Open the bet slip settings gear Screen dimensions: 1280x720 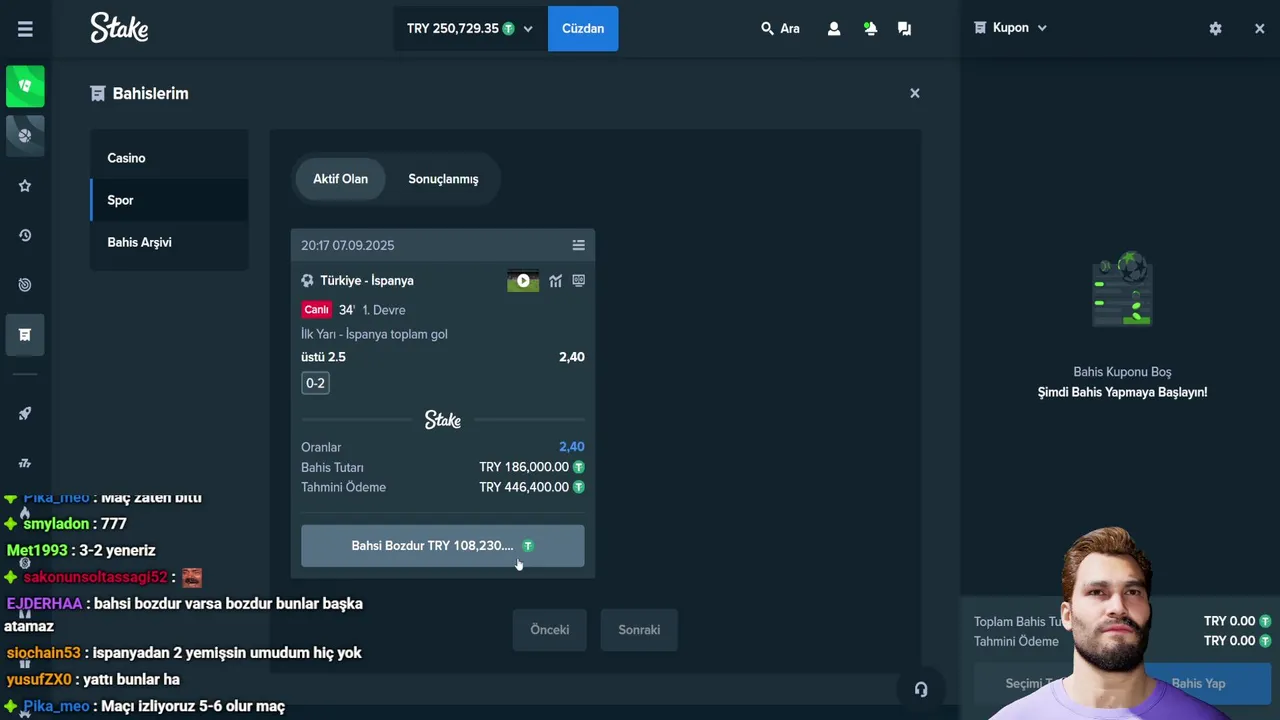click(x=1215, y=29)
